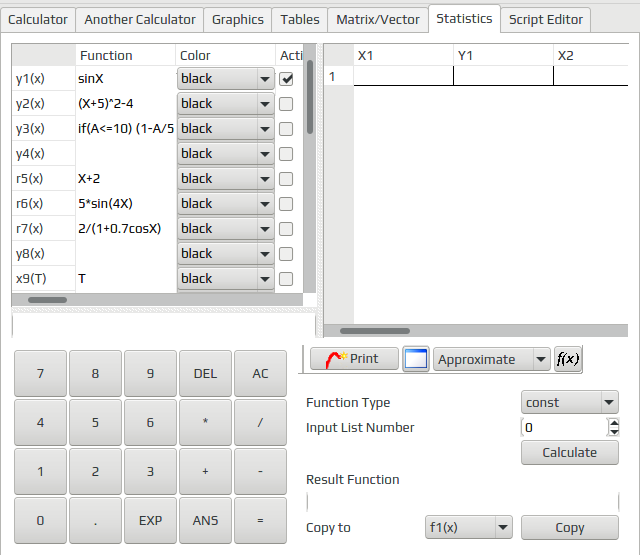The width and height of the screenshot is (640, 555).
Task: Click the equals = key
Action: (x=260, y=520)
